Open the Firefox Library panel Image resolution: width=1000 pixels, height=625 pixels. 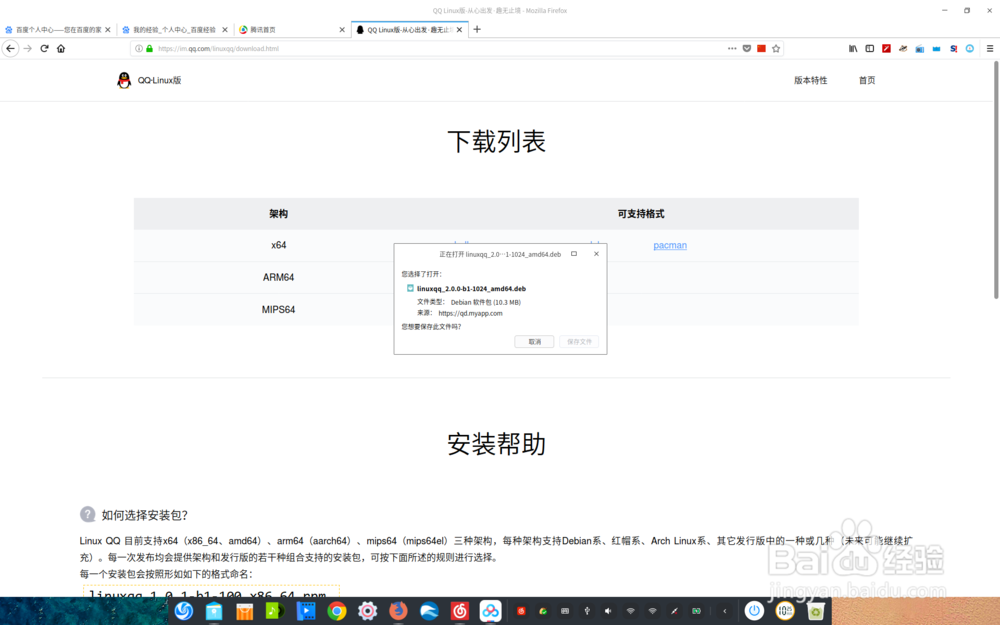click(853, 48)
